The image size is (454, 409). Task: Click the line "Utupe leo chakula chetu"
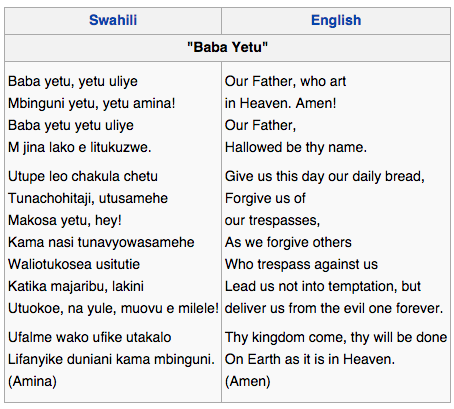tap(83, 176)
